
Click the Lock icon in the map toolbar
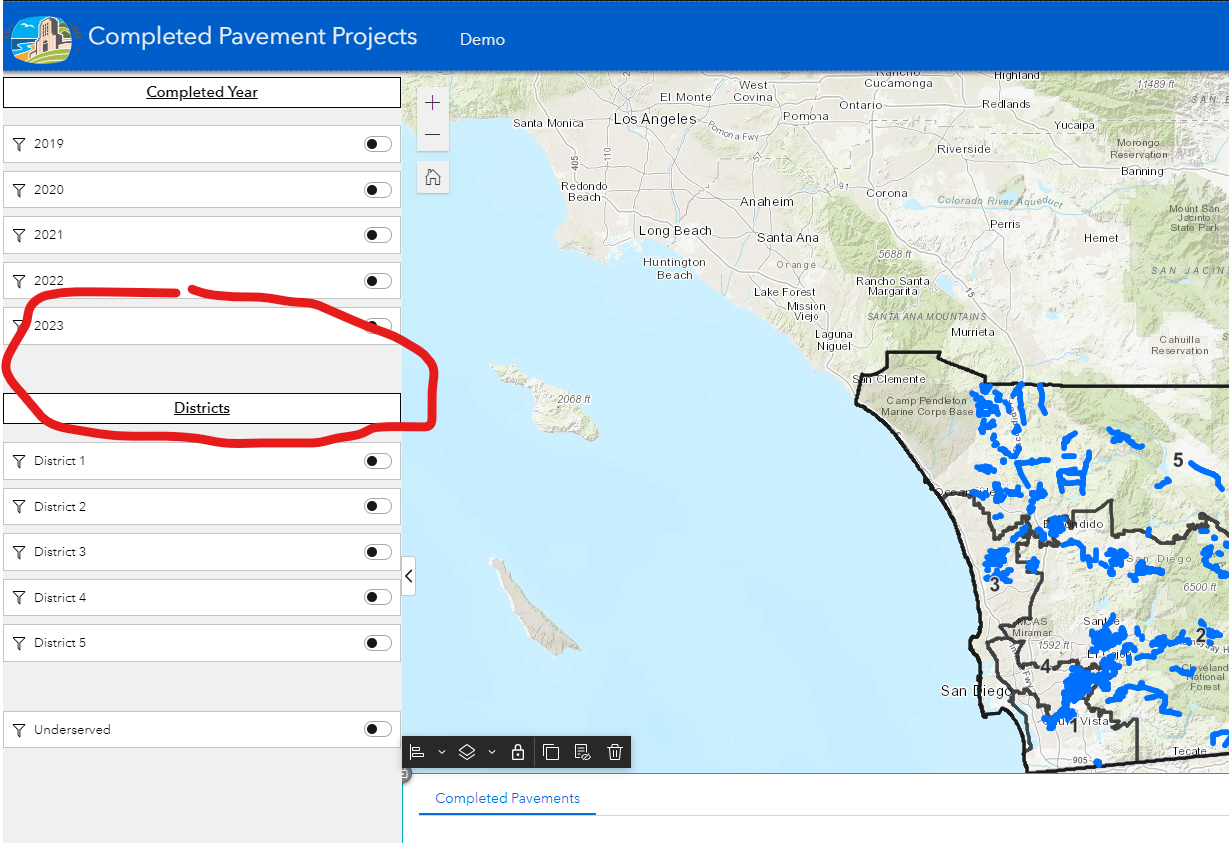point(518,752)
